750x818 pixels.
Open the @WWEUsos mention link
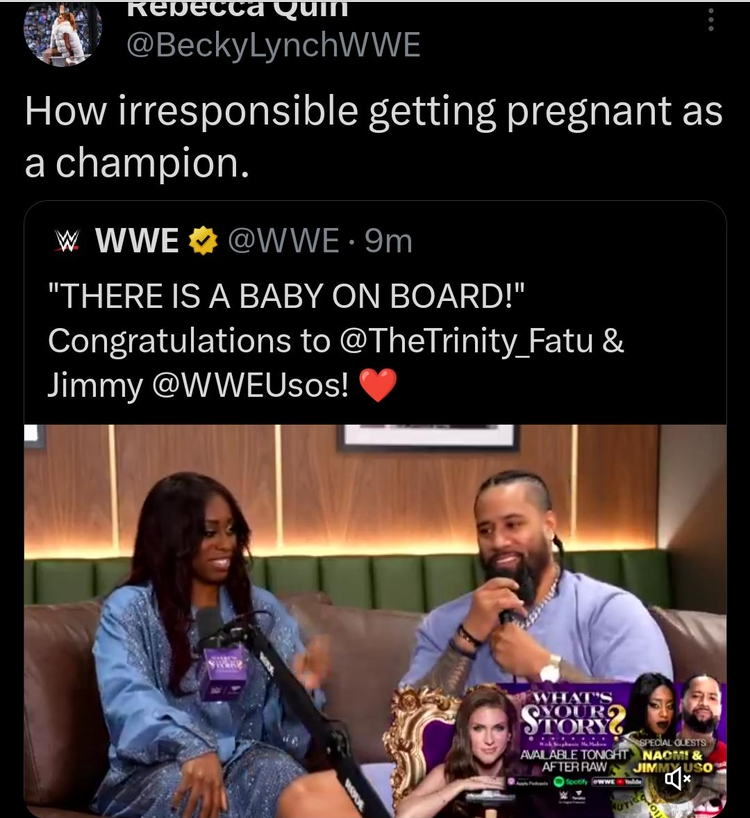pos(250,386)
